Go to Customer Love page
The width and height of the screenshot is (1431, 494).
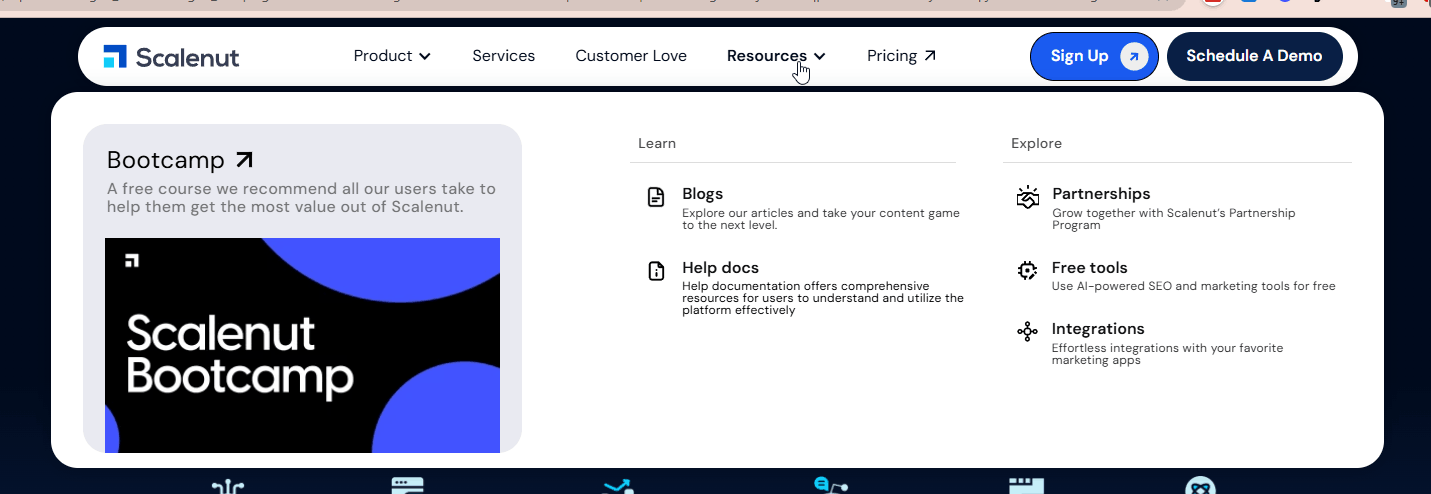631,56
